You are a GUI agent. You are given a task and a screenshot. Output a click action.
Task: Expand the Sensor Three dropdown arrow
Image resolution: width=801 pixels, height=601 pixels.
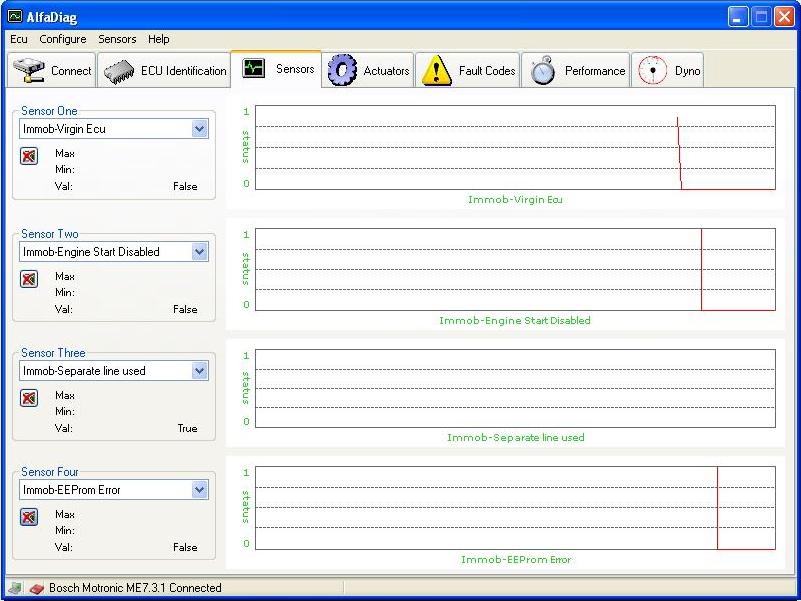pos(200,371)
